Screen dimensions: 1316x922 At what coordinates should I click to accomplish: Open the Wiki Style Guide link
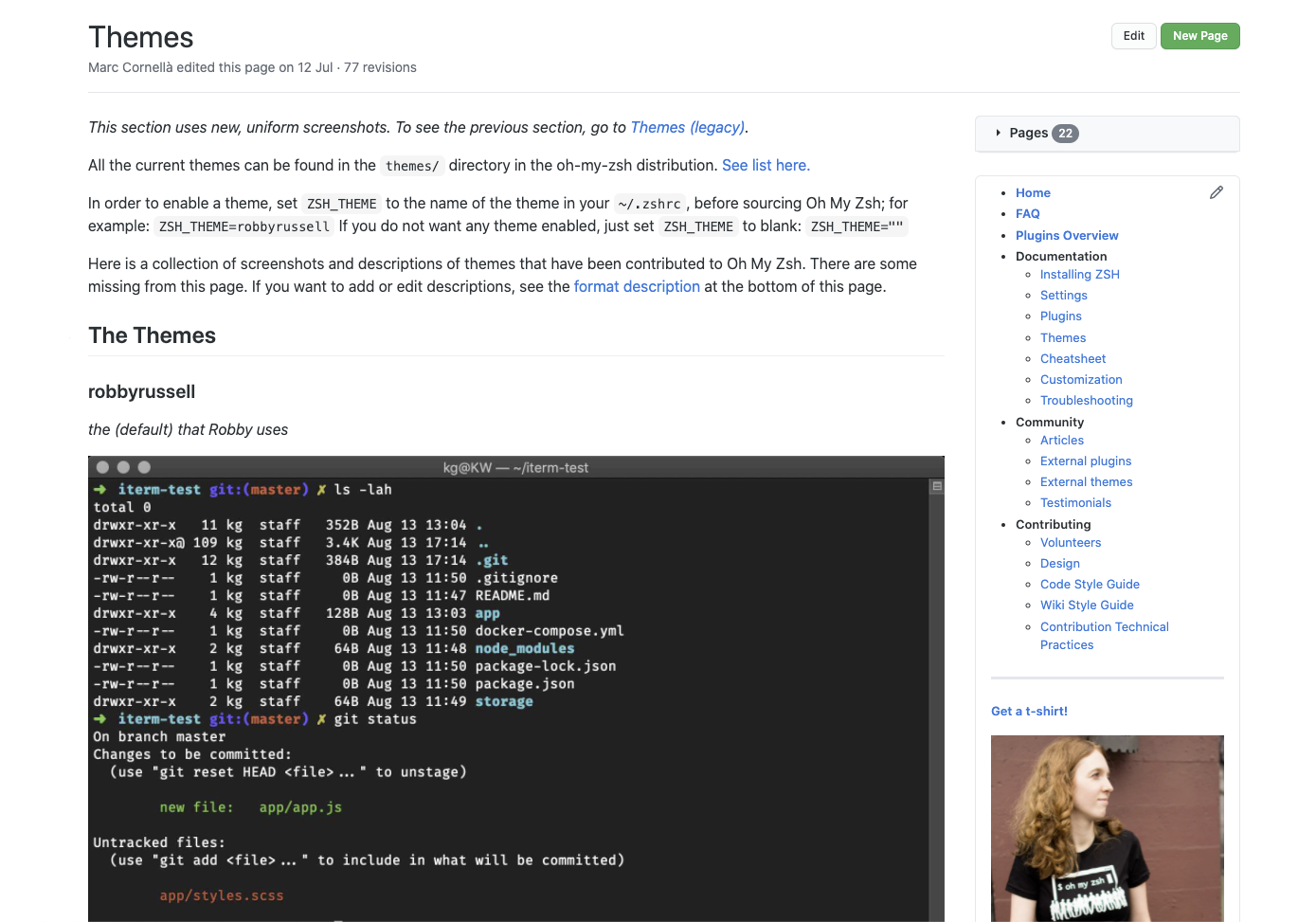1087,605
